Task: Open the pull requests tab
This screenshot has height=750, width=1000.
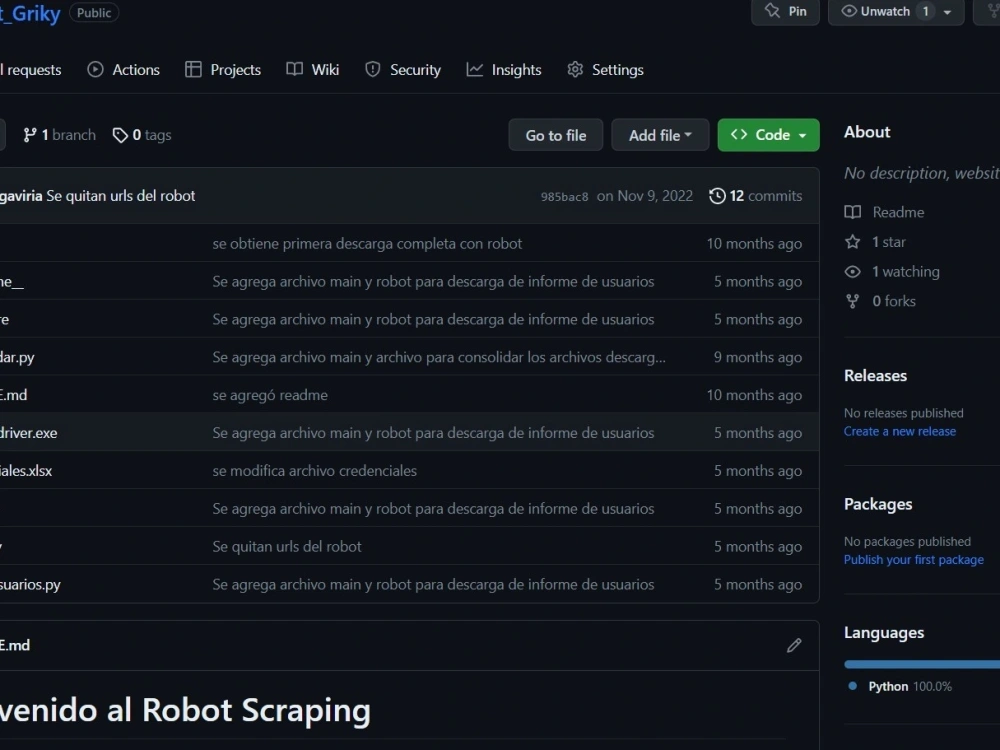Action: click(x=31, y=70)
